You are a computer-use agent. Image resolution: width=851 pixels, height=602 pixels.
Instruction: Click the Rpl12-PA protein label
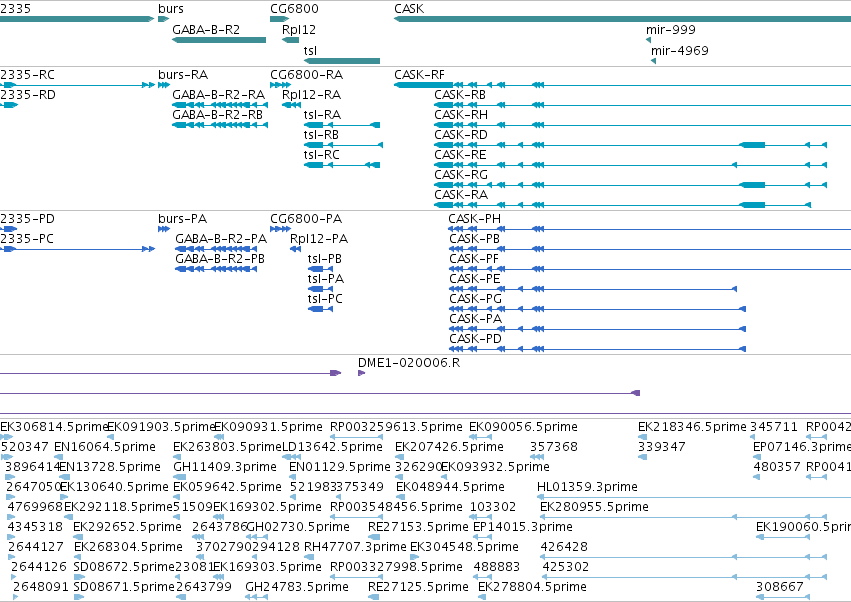click(319, 239)
